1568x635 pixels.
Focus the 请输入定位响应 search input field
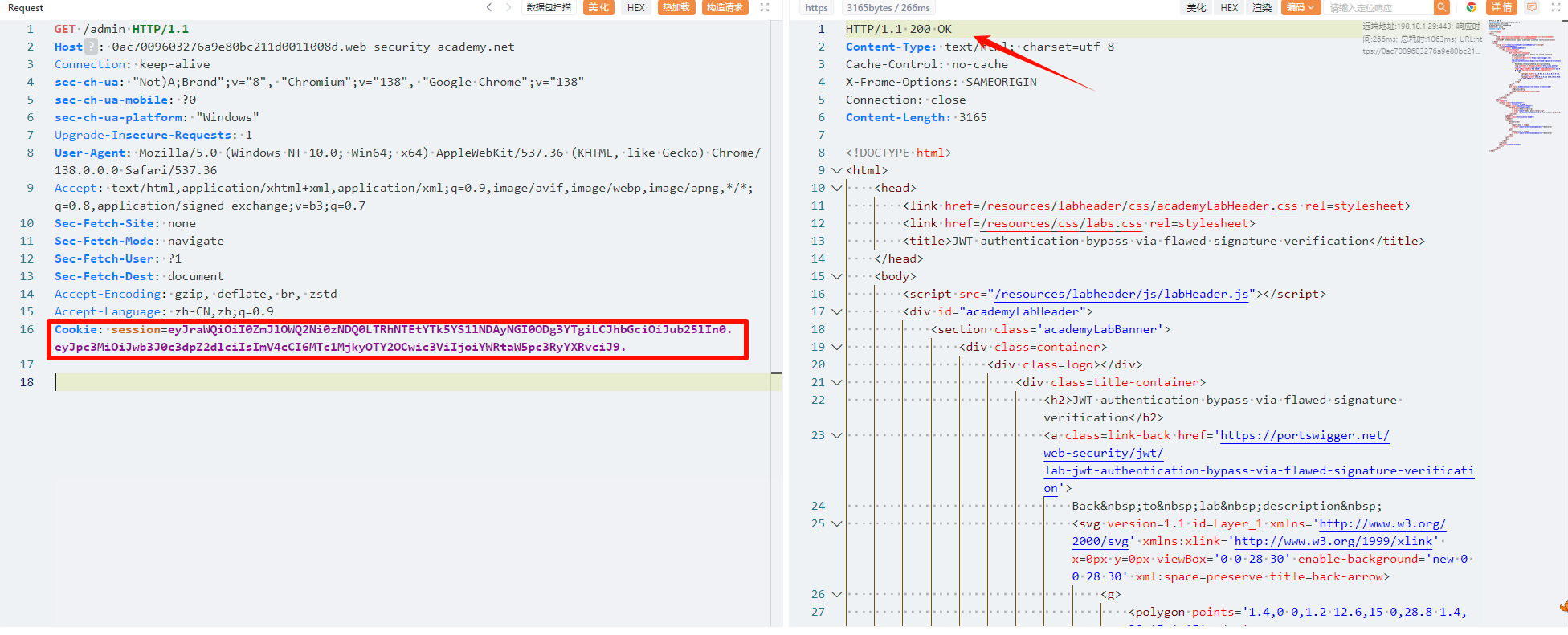click(1378, 7)
